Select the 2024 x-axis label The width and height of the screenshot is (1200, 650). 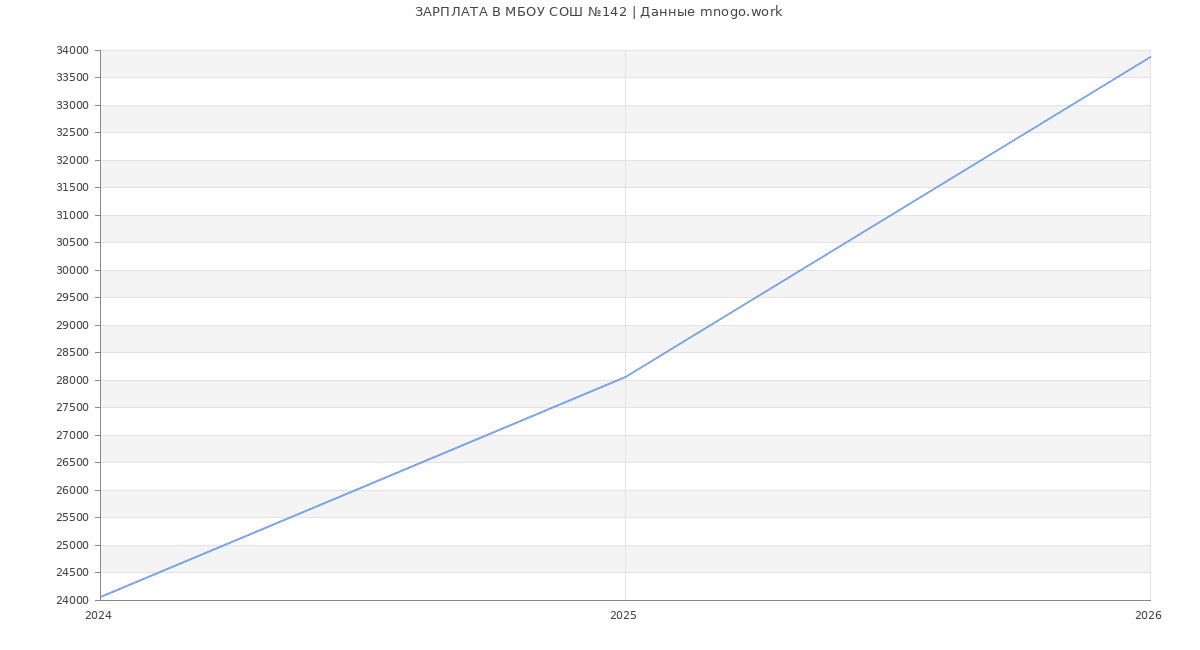98,616
